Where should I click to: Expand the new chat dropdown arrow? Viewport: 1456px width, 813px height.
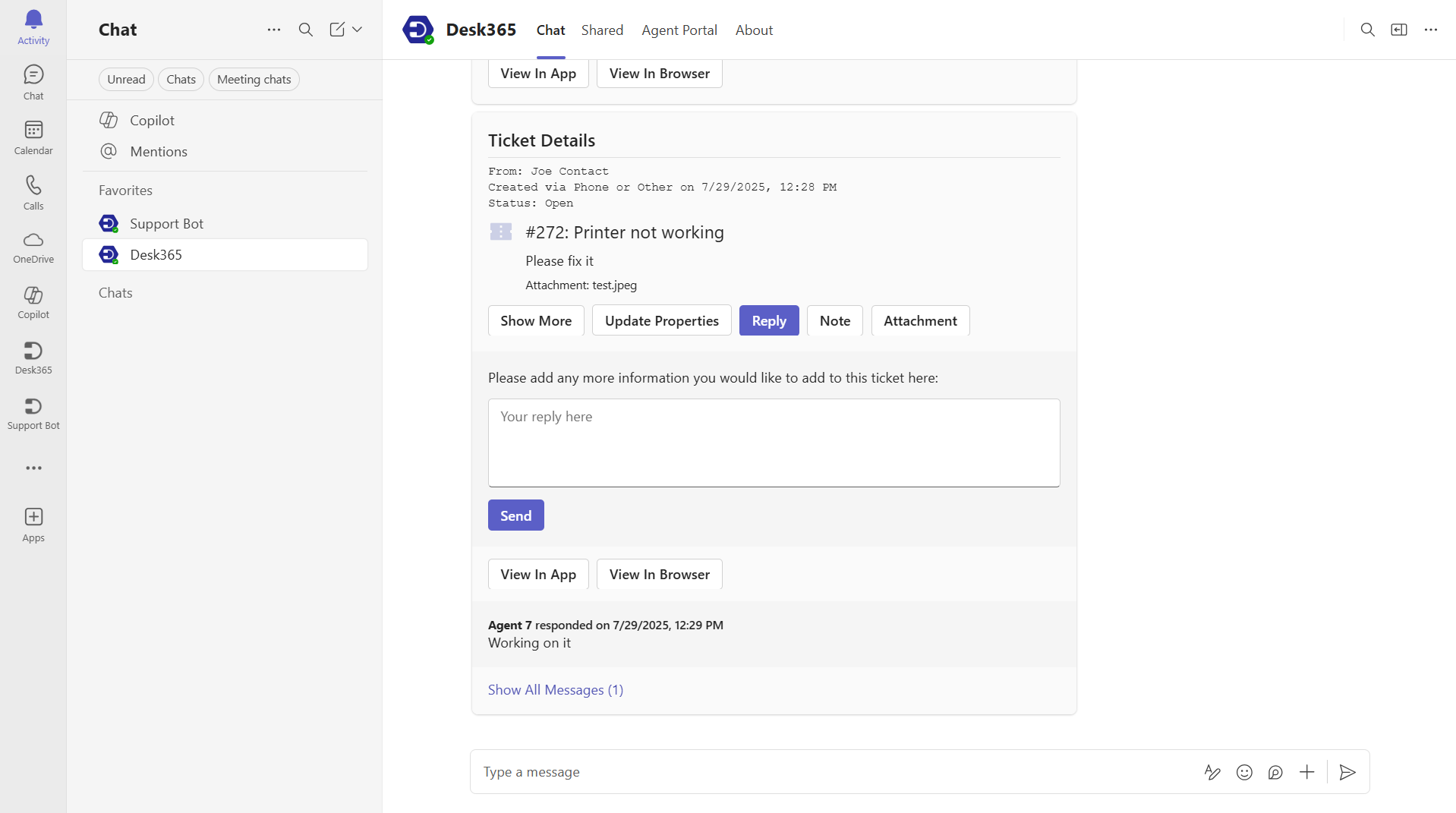tap(358, 30)
